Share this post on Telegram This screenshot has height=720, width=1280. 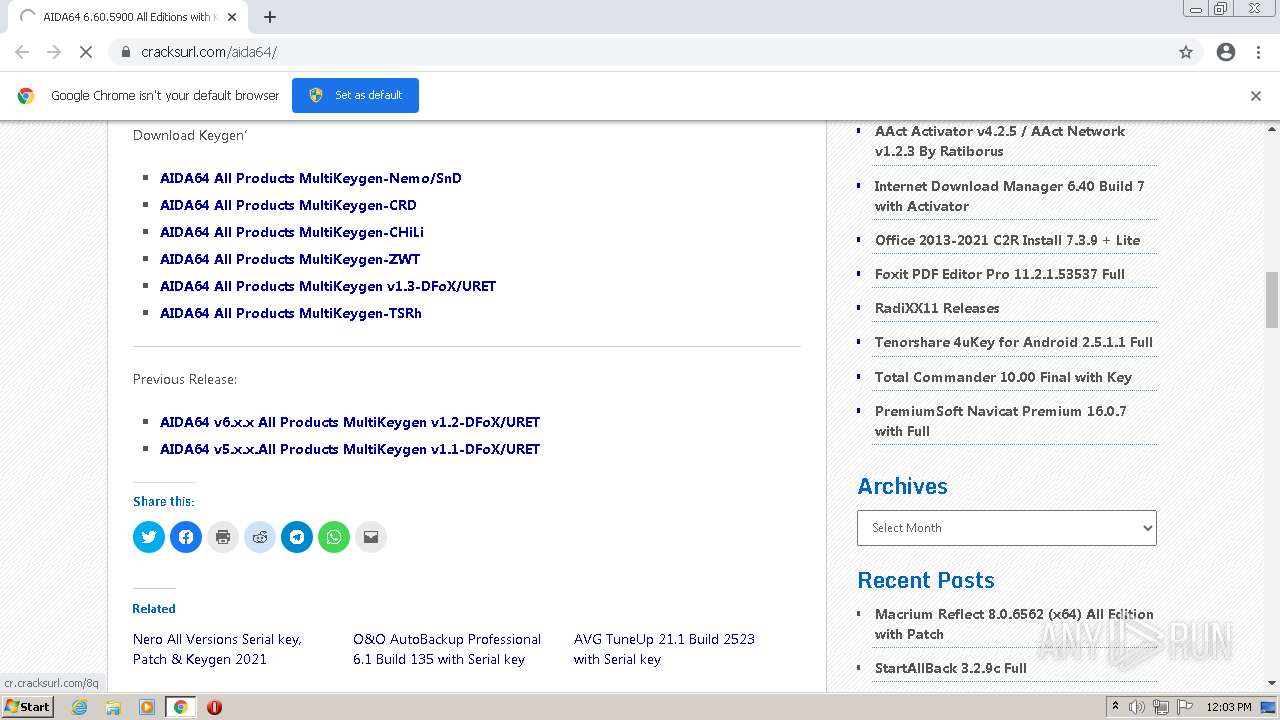(297, 537)
